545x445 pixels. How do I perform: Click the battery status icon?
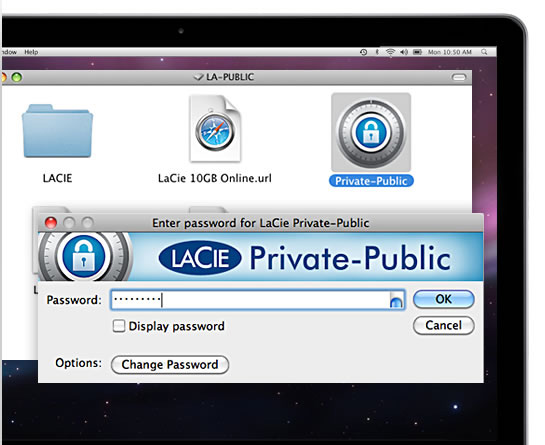click(x=417, y=52)
